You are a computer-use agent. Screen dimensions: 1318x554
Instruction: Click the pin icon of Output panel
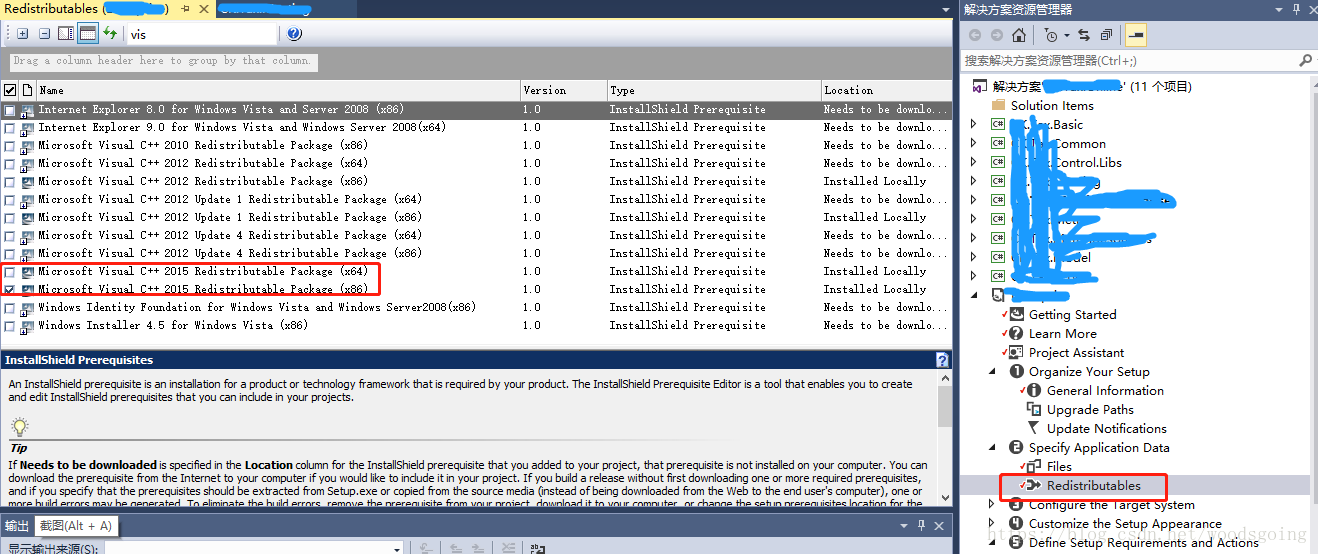tap(921, 525)
